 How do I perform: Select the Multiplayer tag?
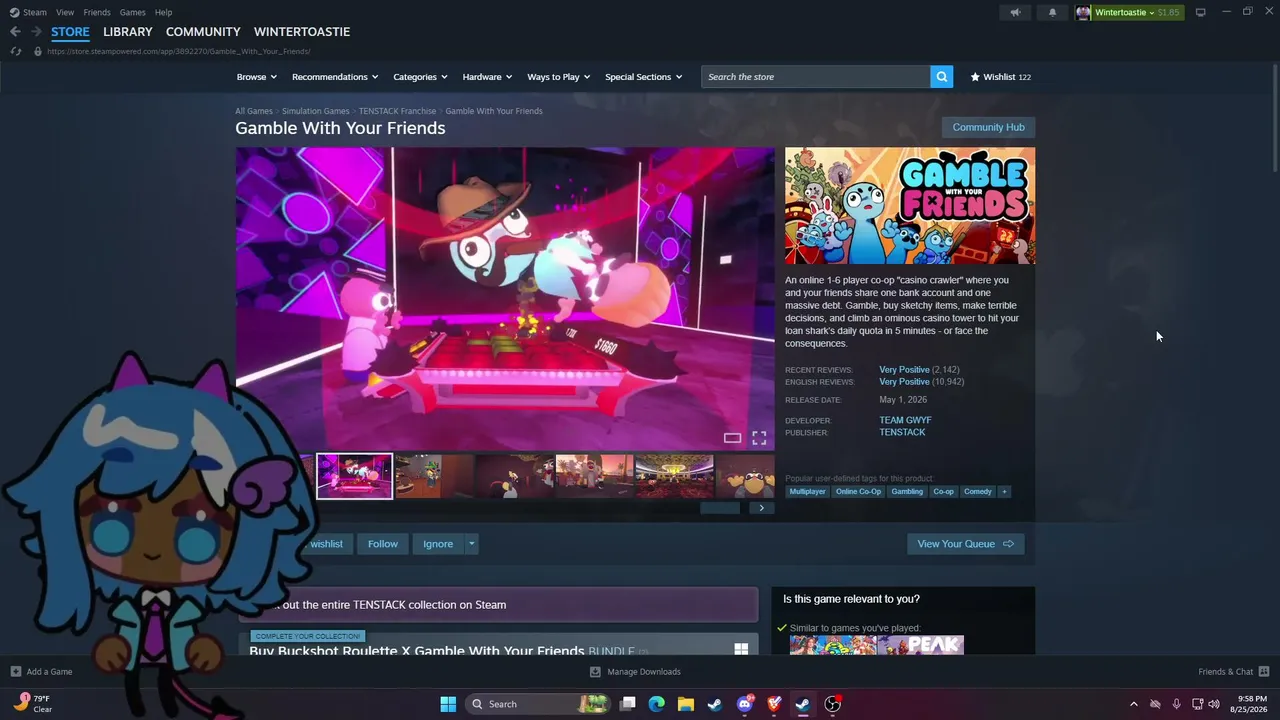pos(808,492)
